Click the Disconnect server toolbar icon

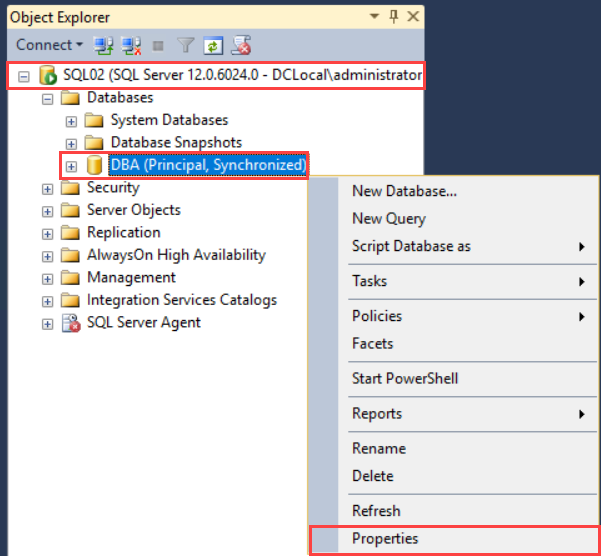point(131,46)
